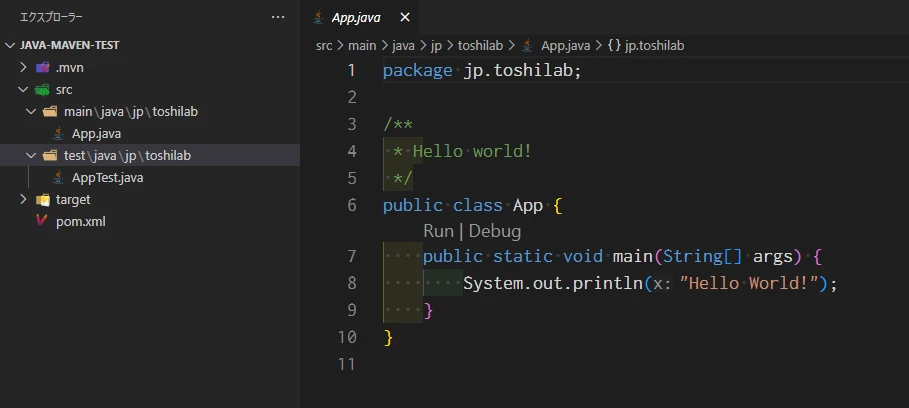Click class name 'App' on line 6
909x408 pixels.
point(528,205)
